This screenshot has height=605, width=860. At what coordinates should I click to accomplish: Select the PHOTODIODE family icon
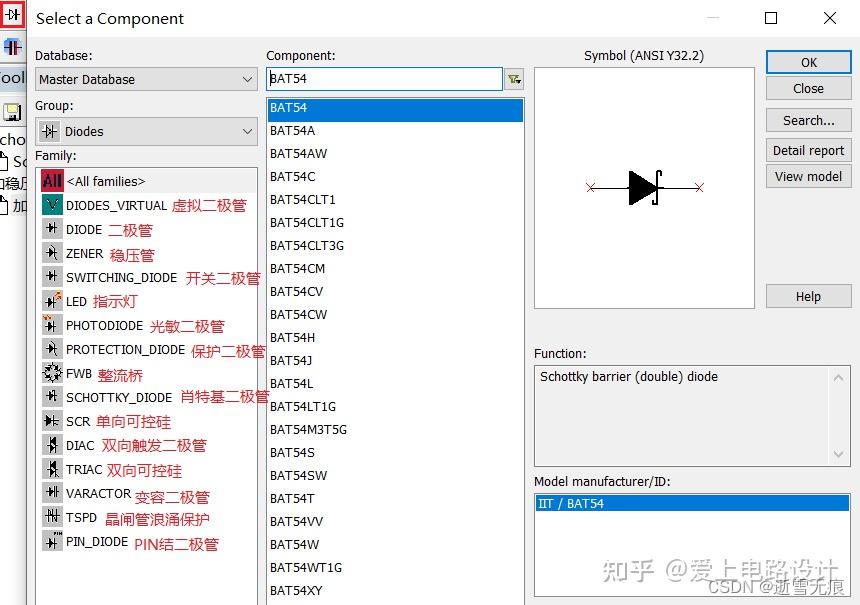[52, 325]
